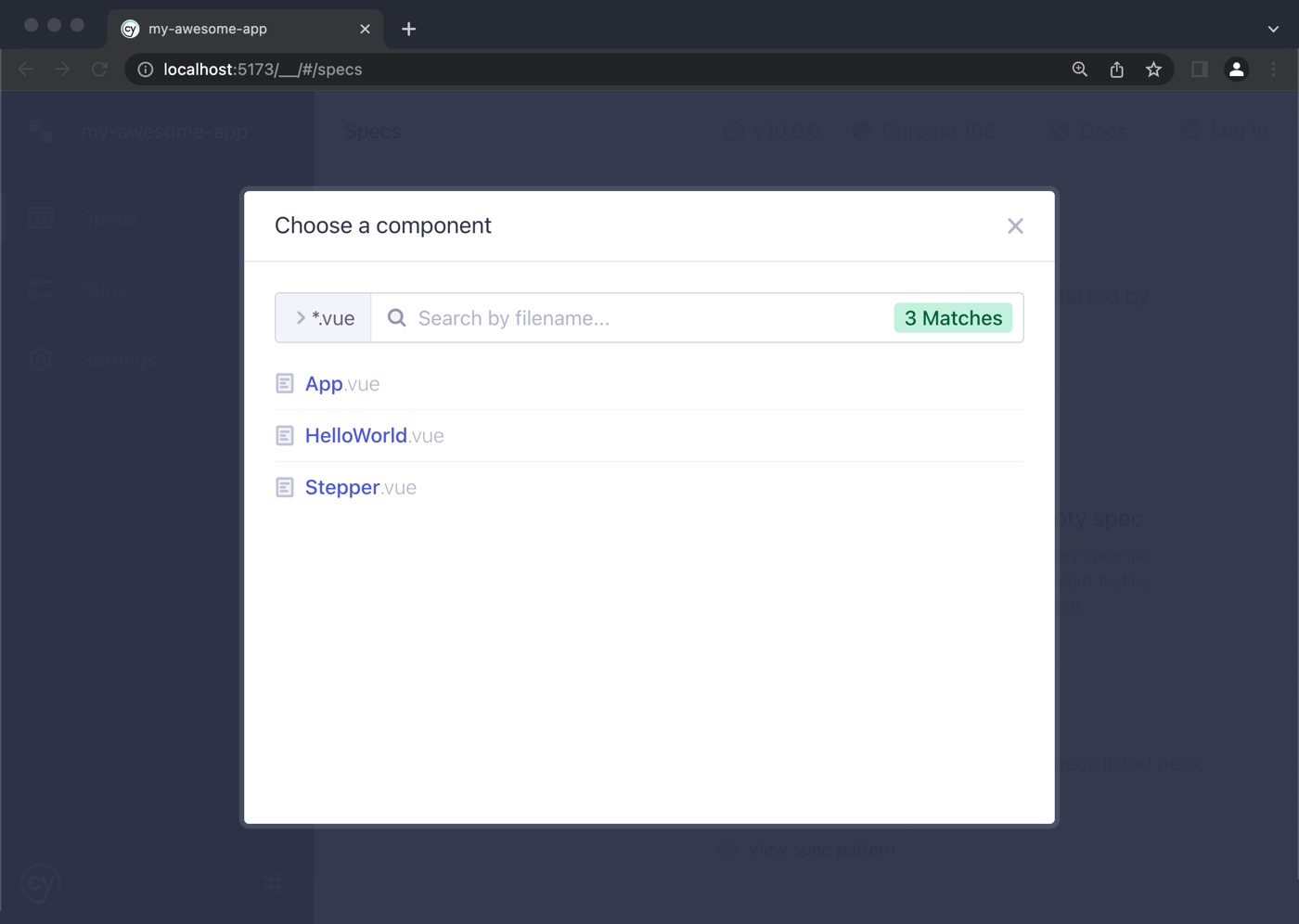Open a new browser tab
The height and width of the screenshot is (924, 1299).
pos(408,29)
